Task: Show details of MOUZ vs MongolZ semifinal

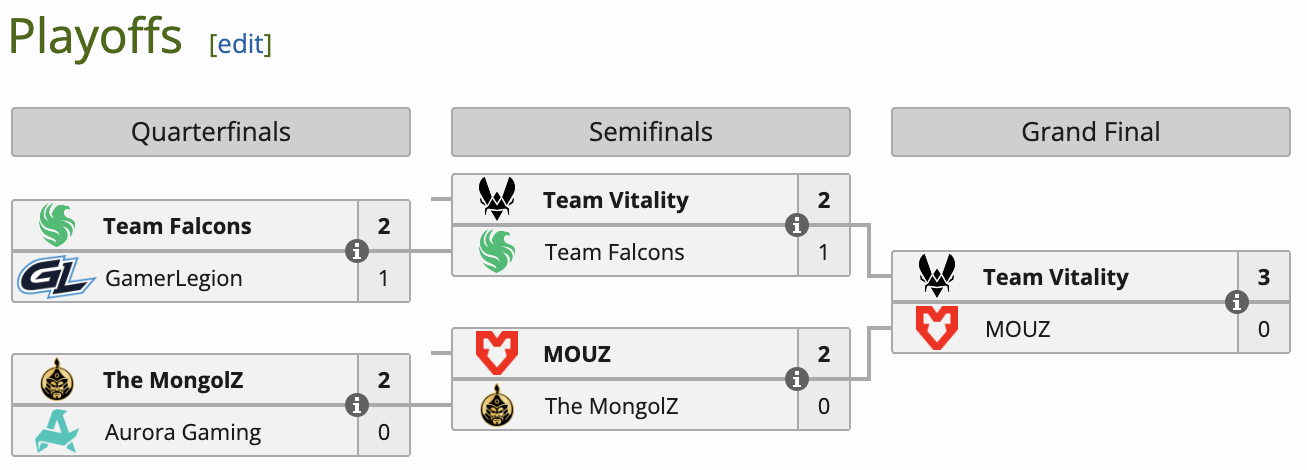Action: pos(796,379)
